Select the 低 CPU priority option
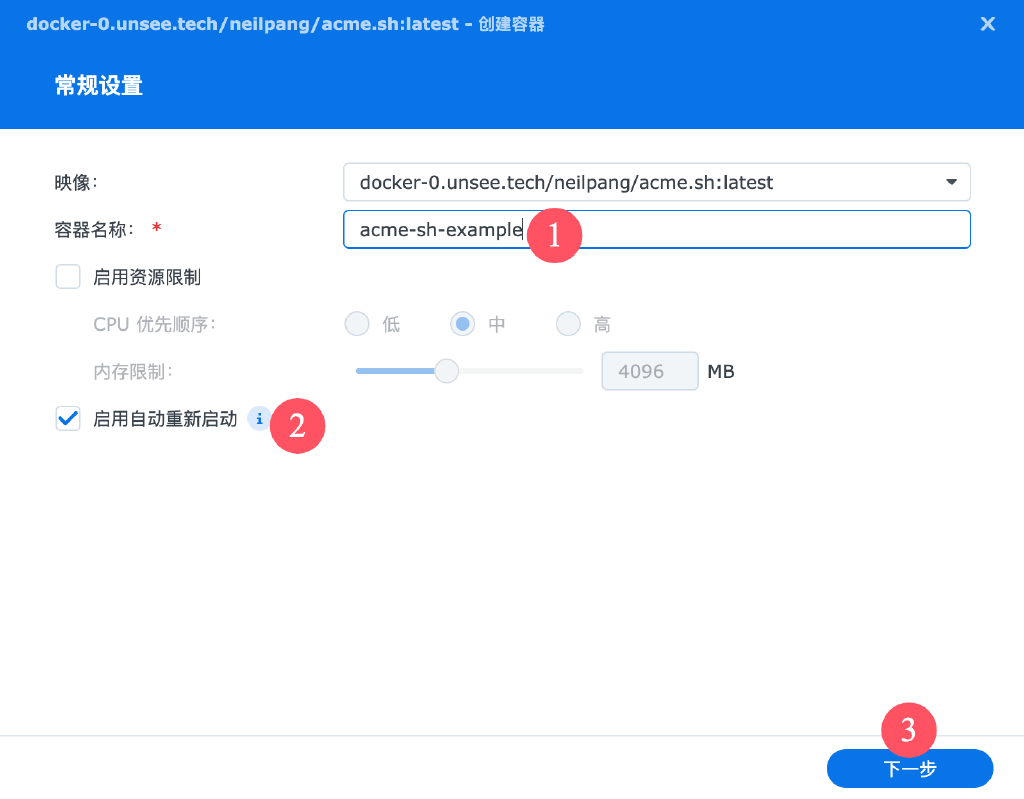Screen dimensions: 1024x799 (357, 323)
